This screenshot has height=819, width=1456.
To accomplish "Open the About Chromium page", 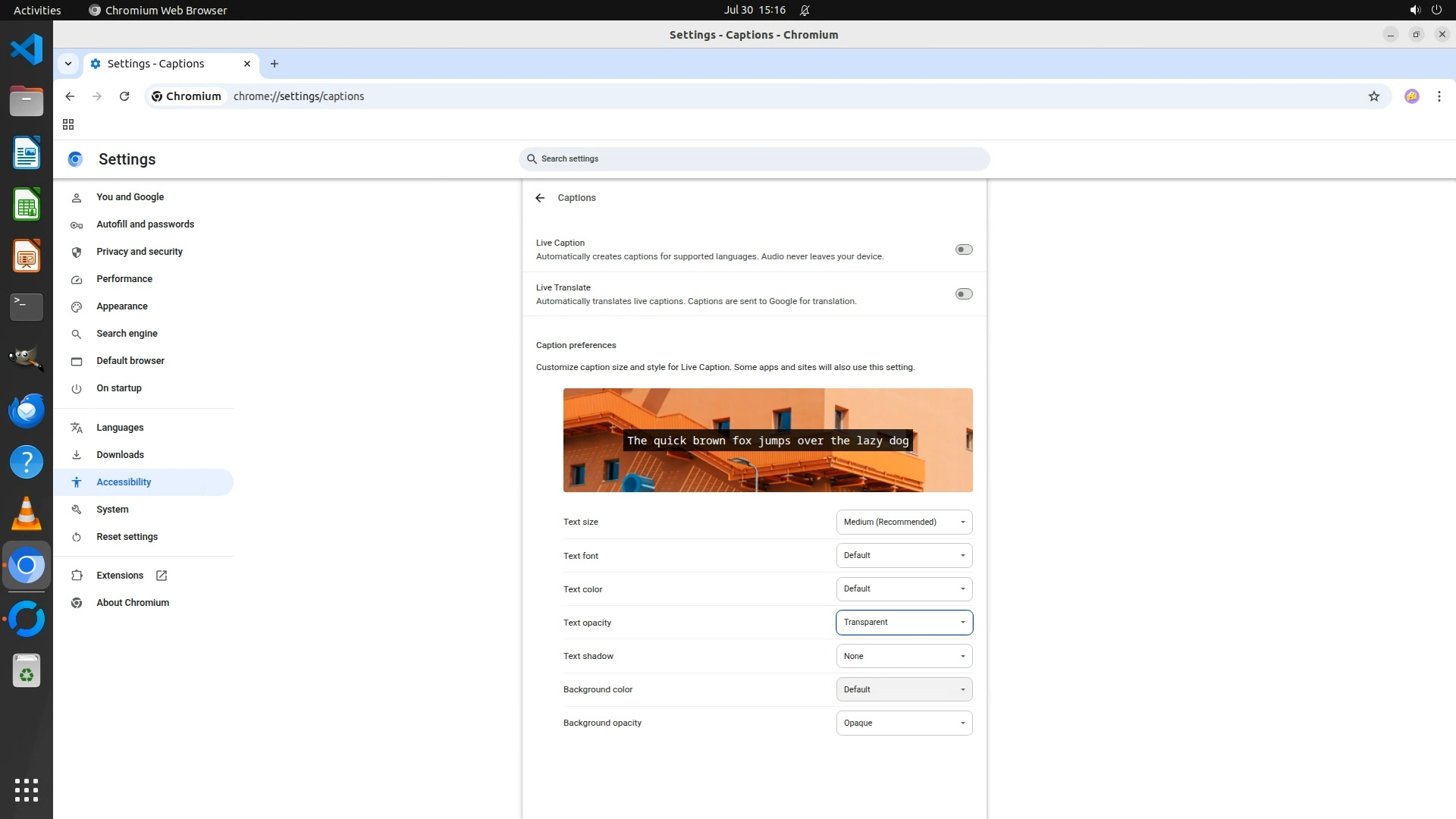I will [133, 603].
